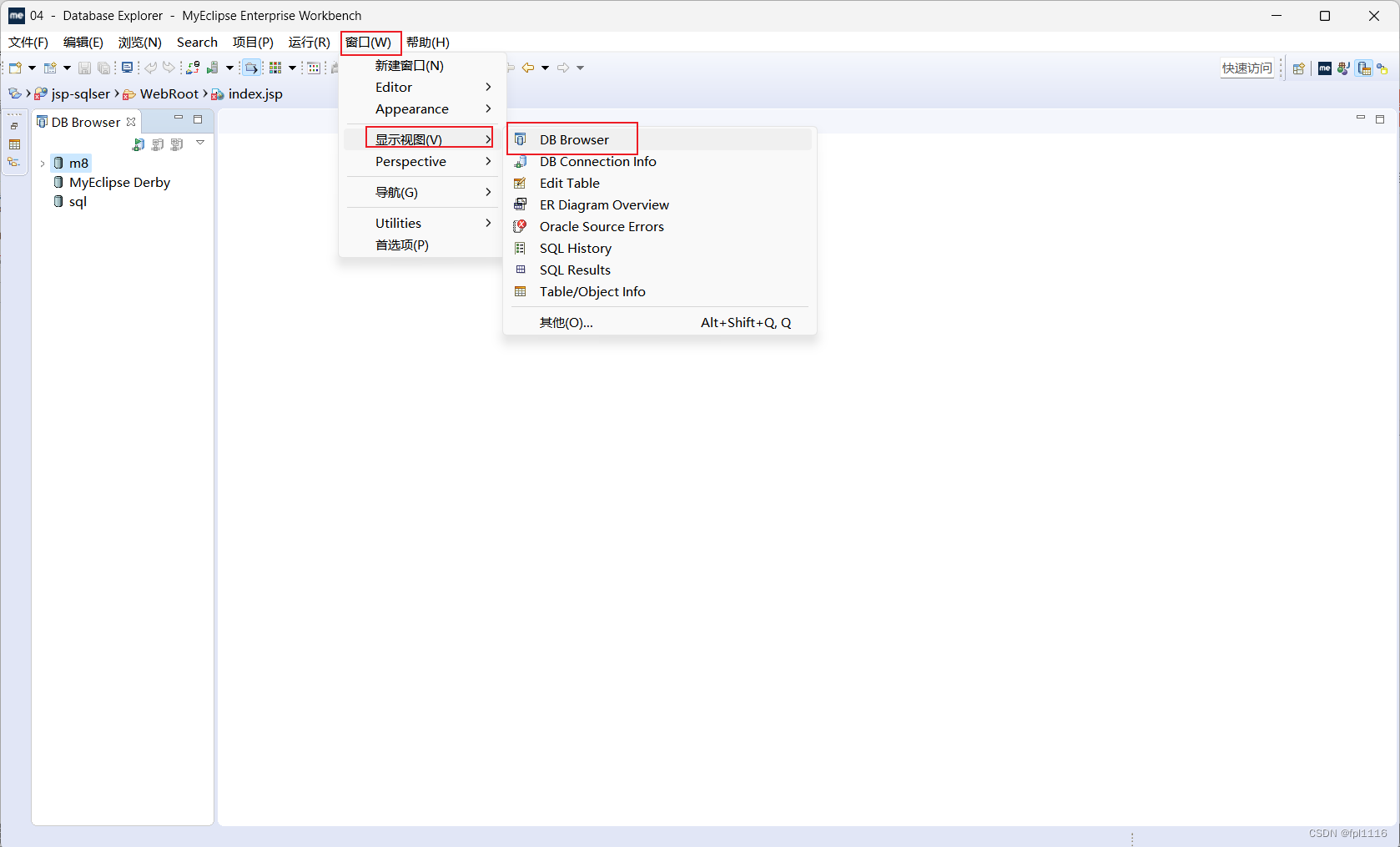
Task: Click the colored grid toolbar icon
Action: click(275, 68)
